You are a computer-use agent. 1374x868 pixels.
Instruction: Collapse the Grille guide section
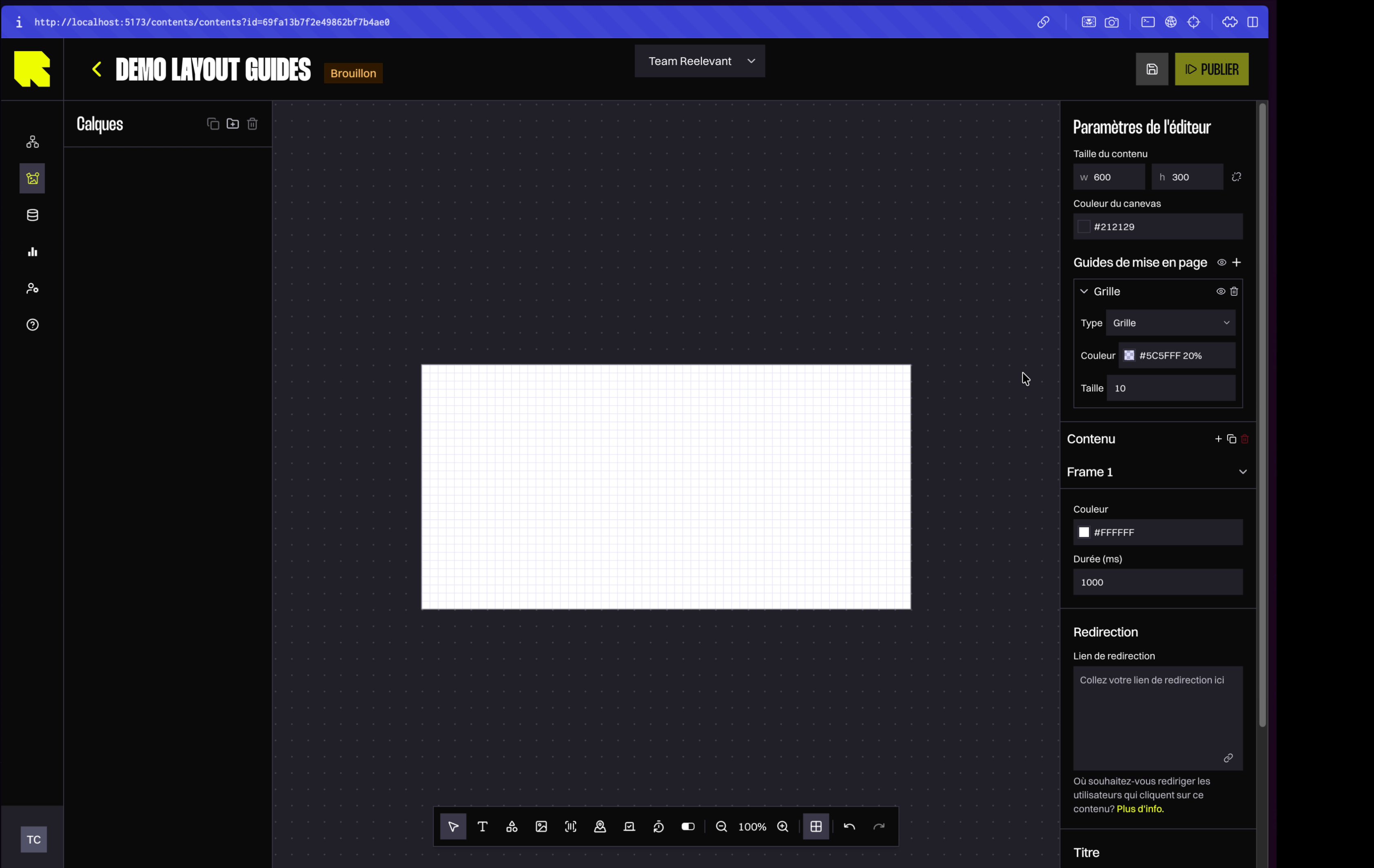tap(1084, 291)
